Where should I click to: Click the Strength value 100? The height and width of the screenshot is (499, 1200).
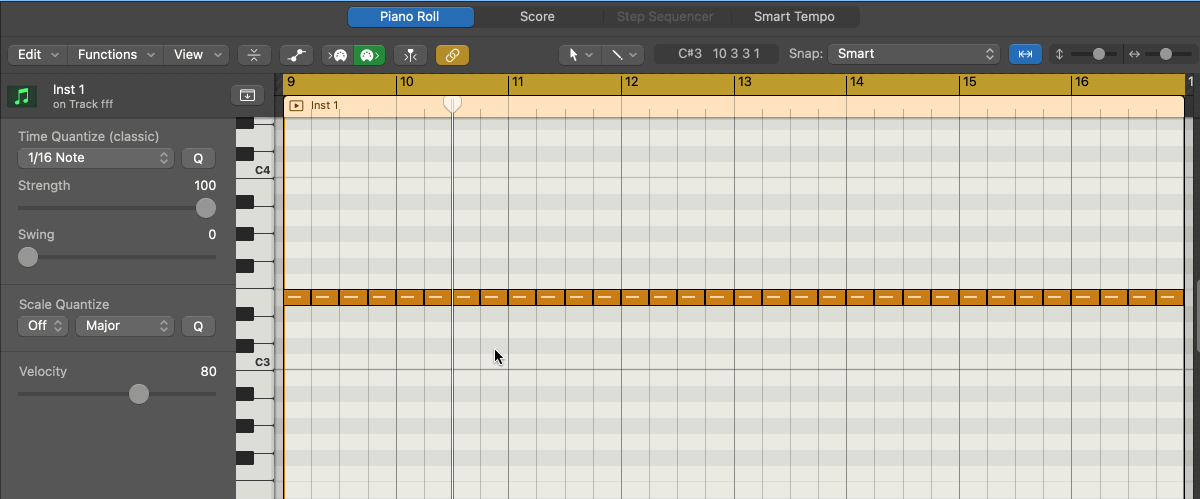click(x=205, y=186)
